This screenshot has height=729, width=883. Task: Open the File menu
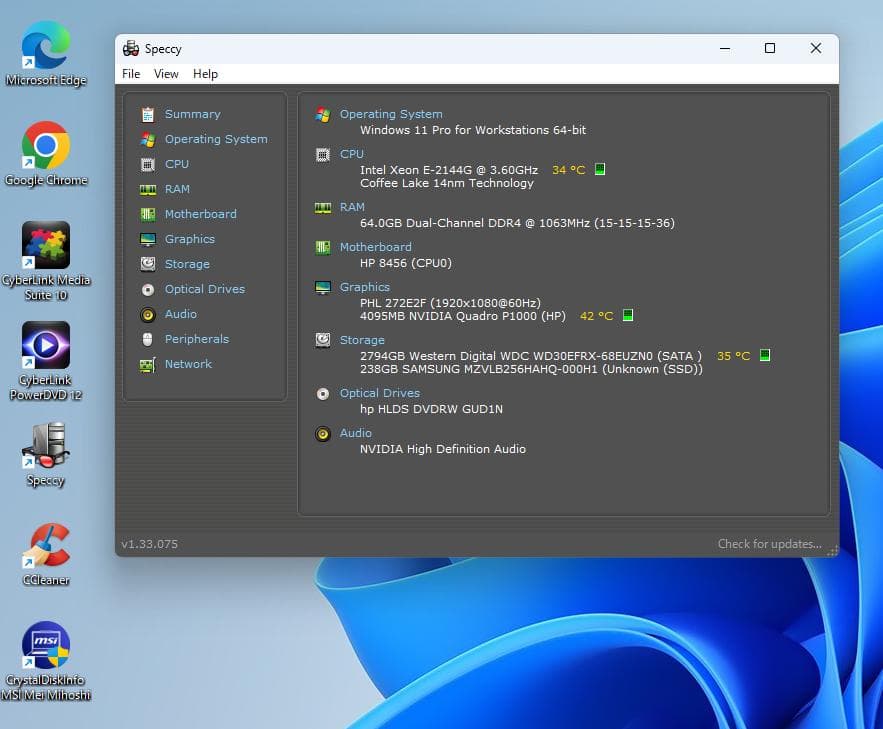(x=130, y=73)
